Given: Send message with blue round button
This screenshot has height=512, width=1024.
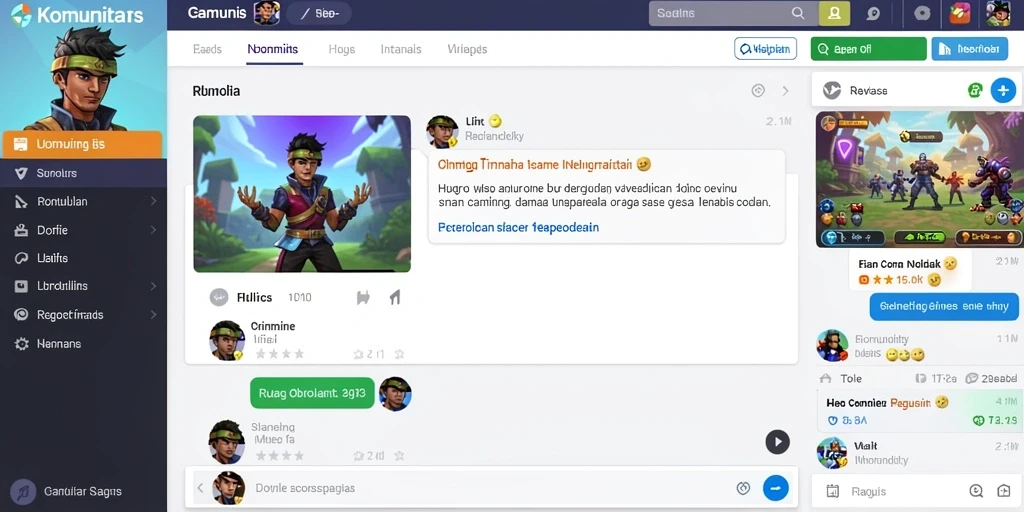Looking at the screenshot, I should click(776, 488).
